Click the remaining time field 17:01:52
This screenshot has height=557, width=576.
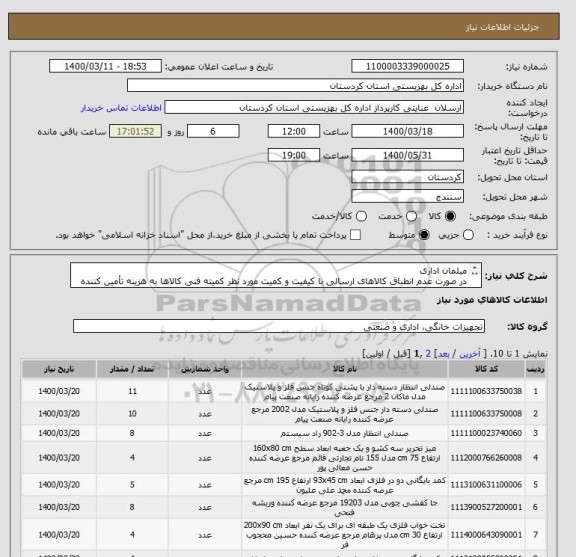[135, 131]
